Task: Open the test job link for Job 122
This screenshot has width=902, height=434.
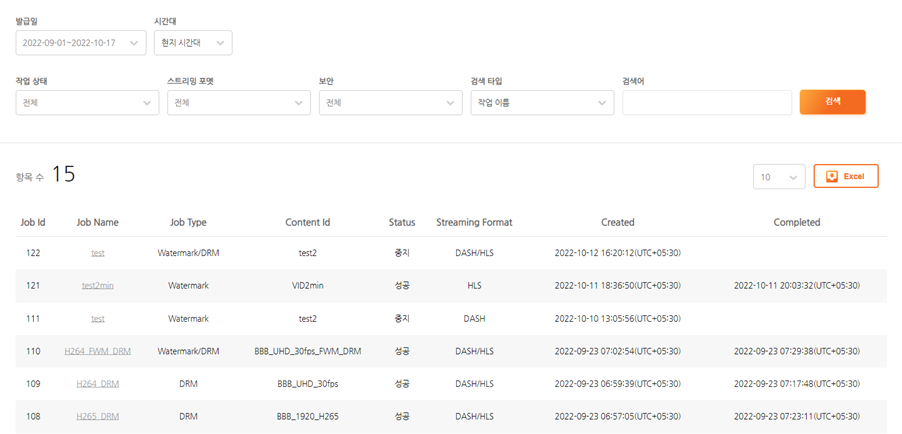Action: (x=98, y=254)
